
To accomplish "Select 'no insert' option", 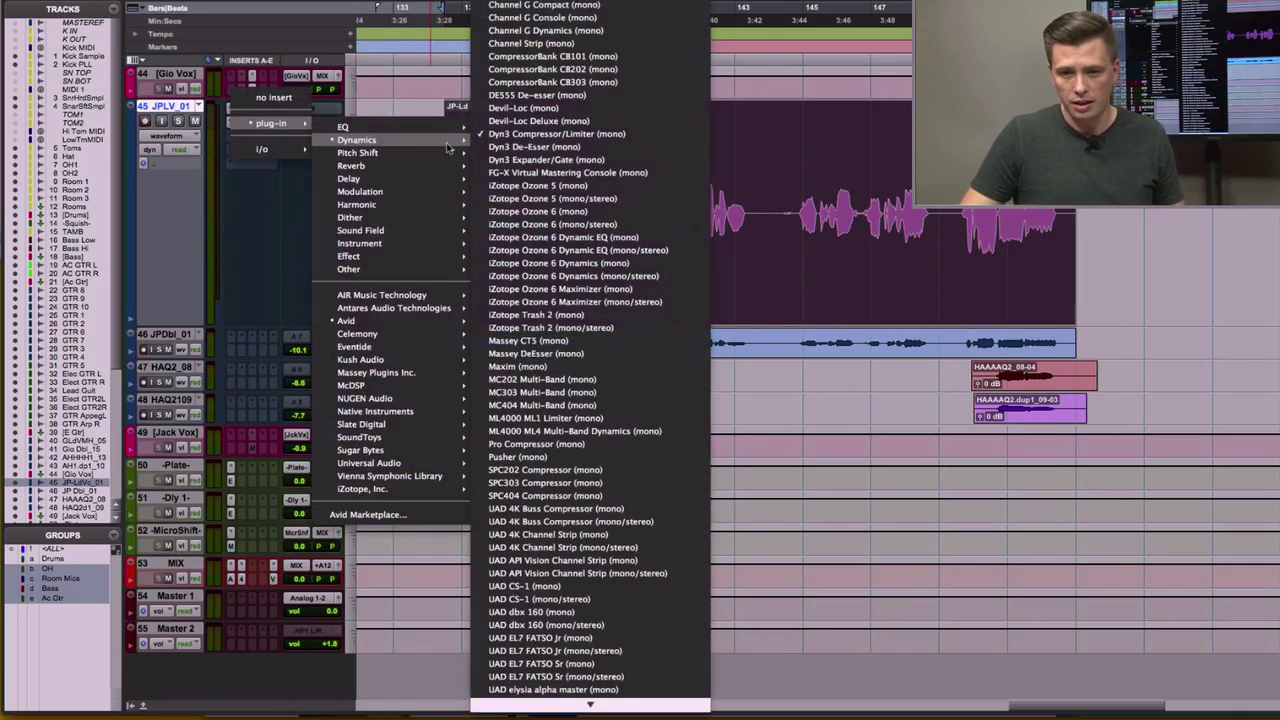I will (273, 98).
